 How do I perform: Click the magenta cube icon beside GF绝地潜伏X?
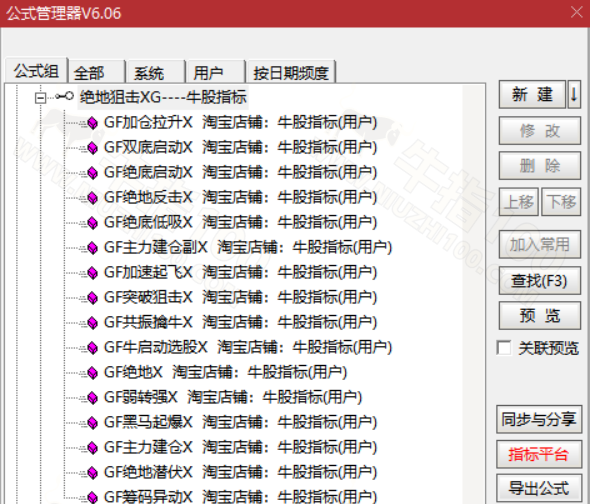(x=92, y=472)
